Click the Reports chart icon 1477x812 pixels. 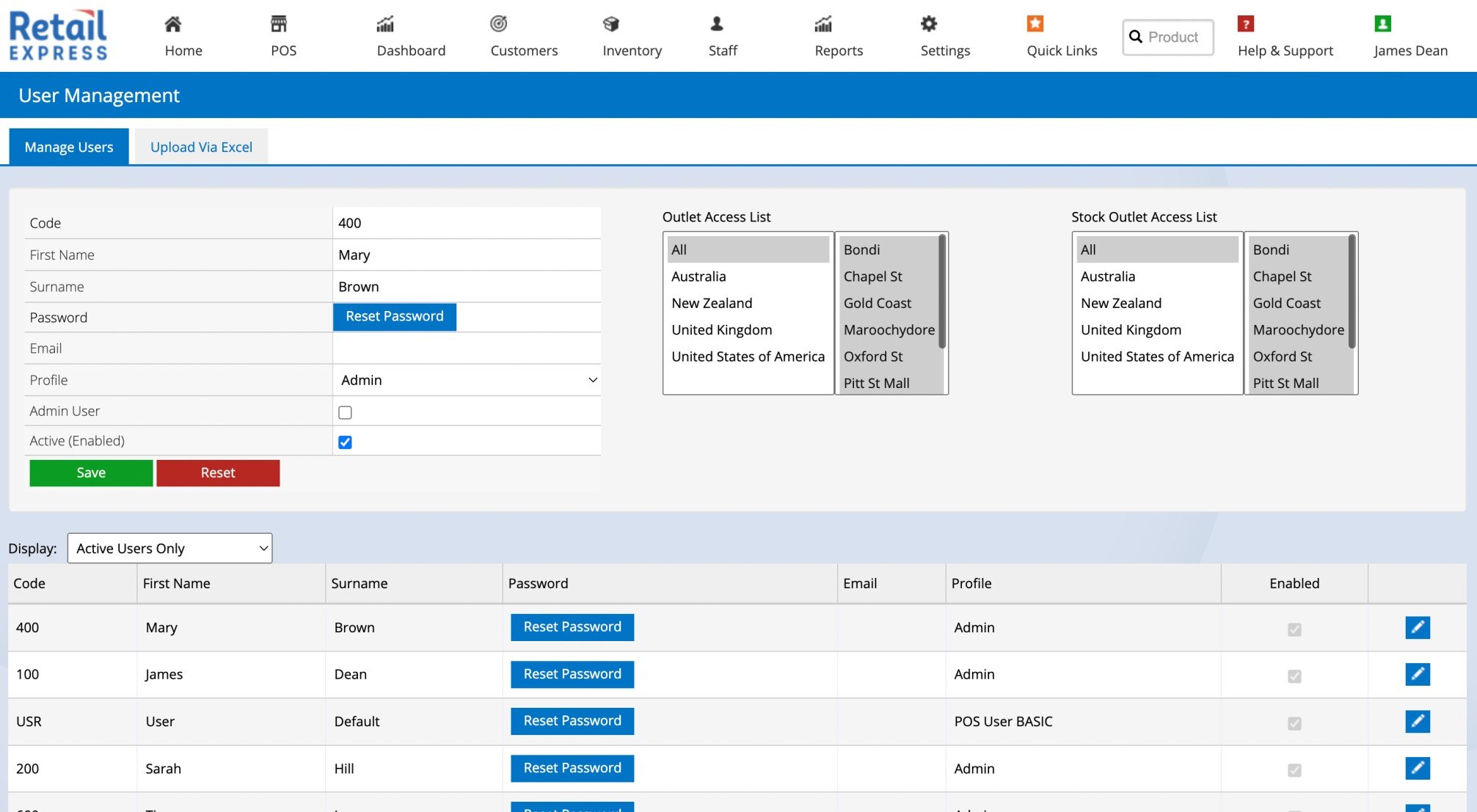(823, 23)
